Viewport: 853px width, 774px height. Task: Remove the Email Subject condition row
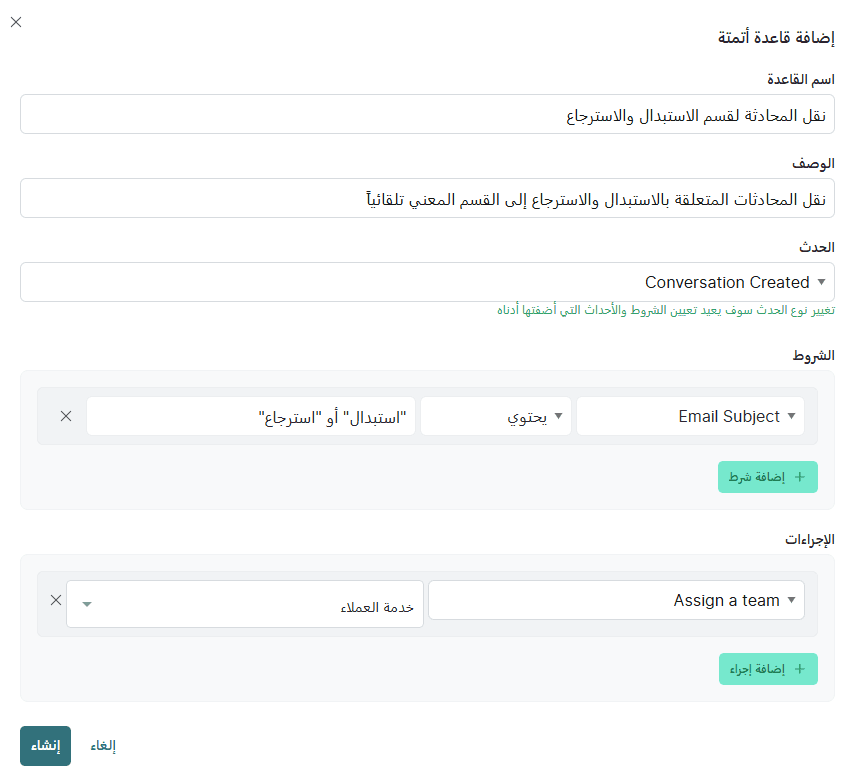(x=66, y=416)
